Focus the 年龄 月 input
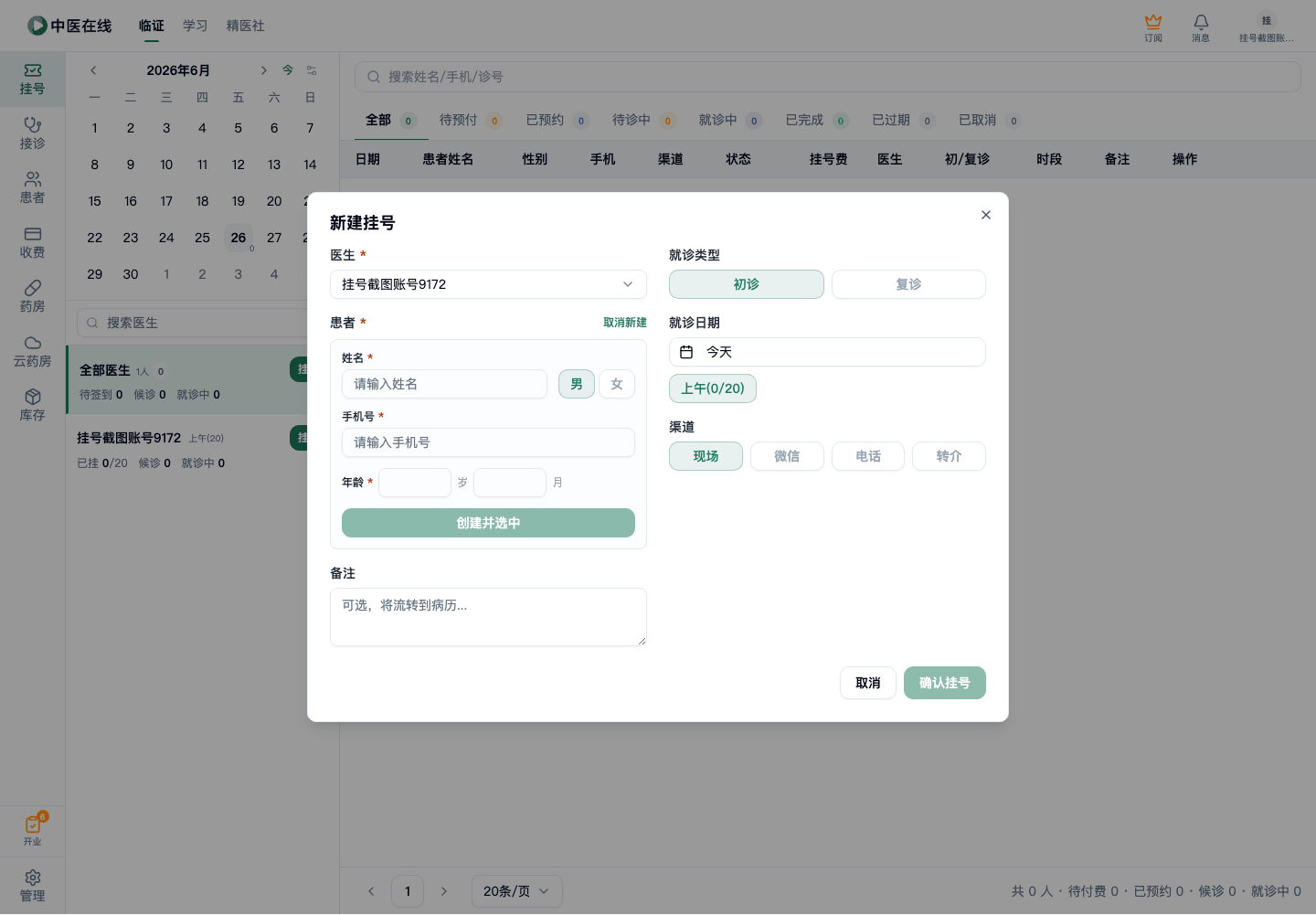The width and height of the screenshot is (1316, 915). point(510,483)
